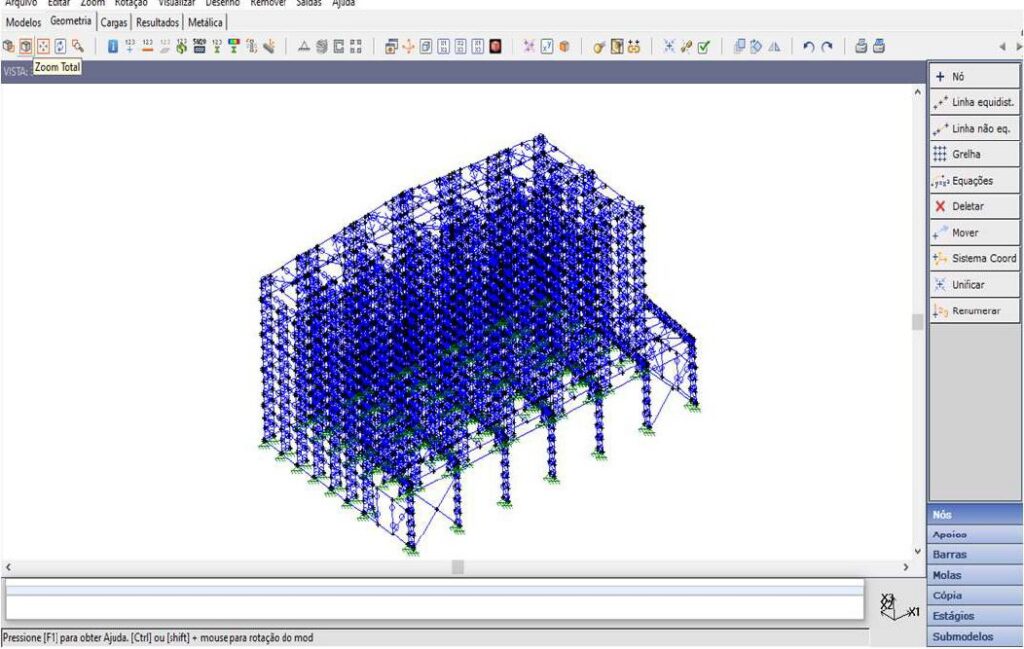
Task: Click the four squares grid icon
Action: 356,46
